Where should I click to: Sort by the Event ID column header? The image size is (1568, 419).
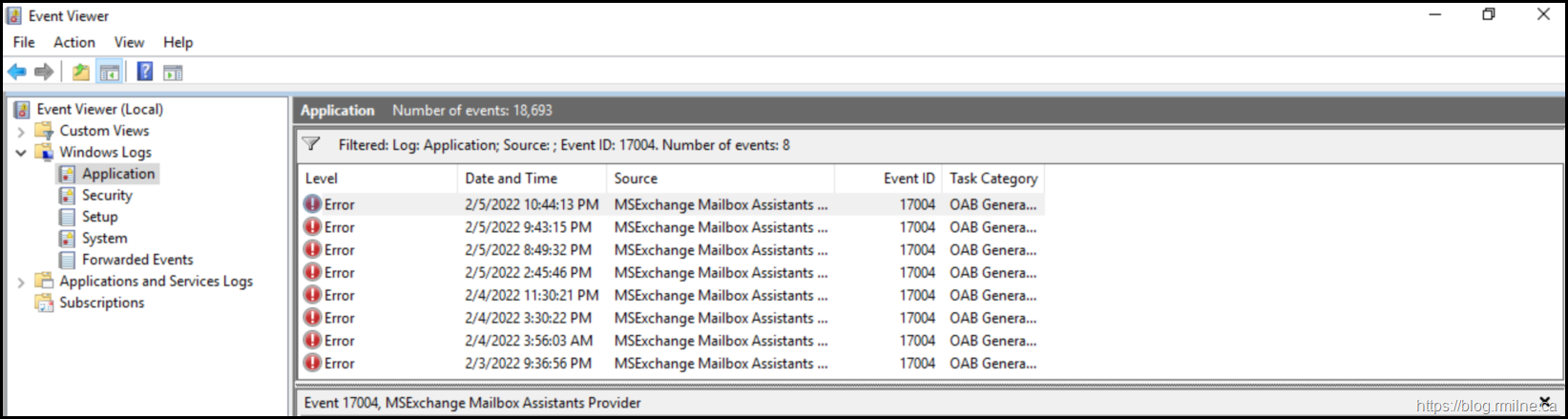point(908,178)
